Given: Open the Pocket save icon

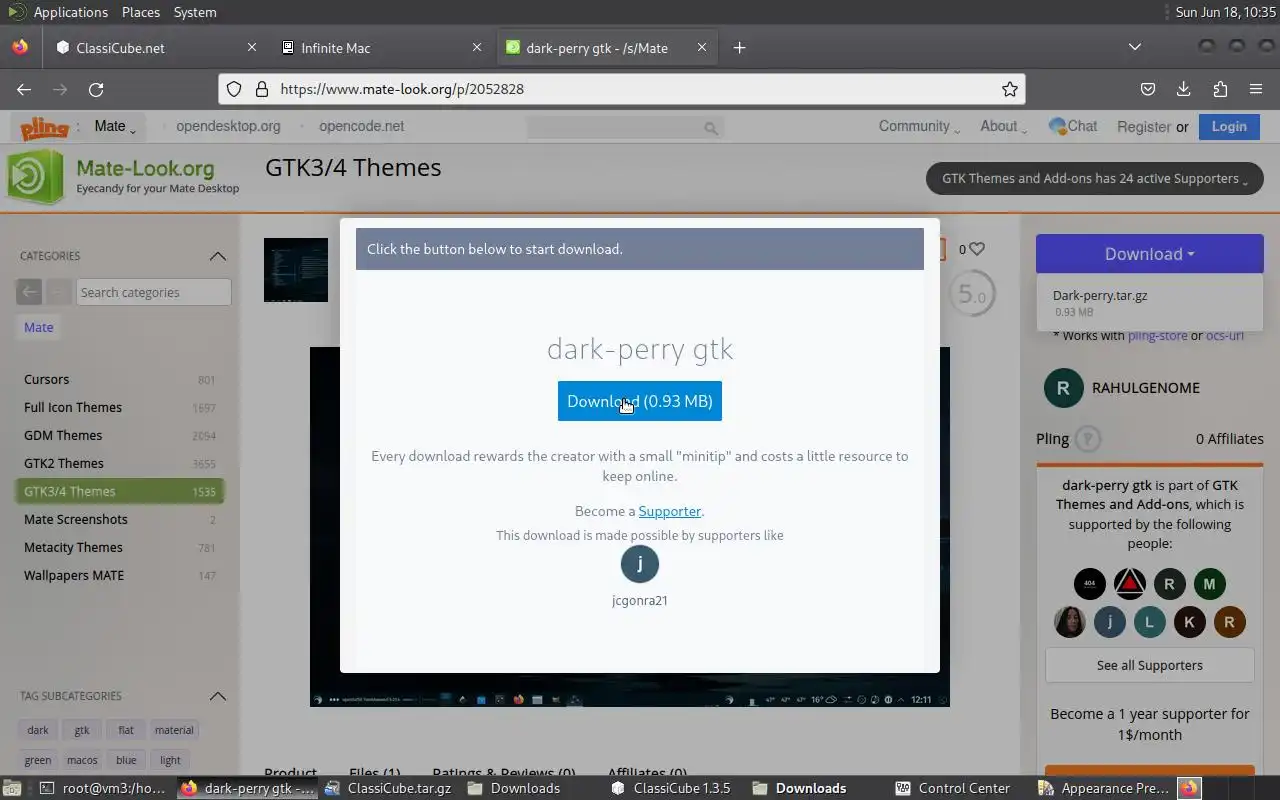Looking at the screenshot, I should 1148,89.
